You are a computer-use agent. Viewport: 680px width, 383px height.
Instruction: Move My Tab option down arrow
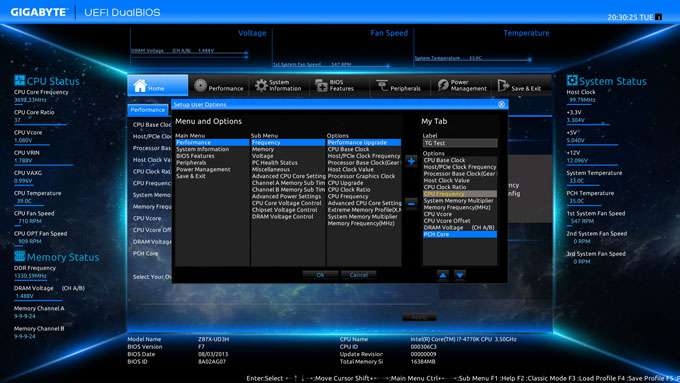pyautogui.click(x=460, y=275)
